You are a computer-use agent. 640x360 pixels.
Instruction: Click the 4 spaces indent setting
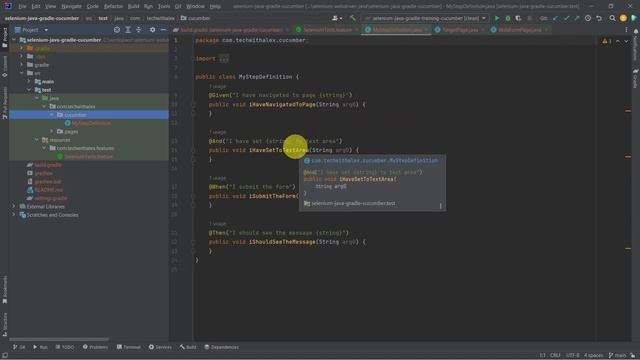[593, 355]
